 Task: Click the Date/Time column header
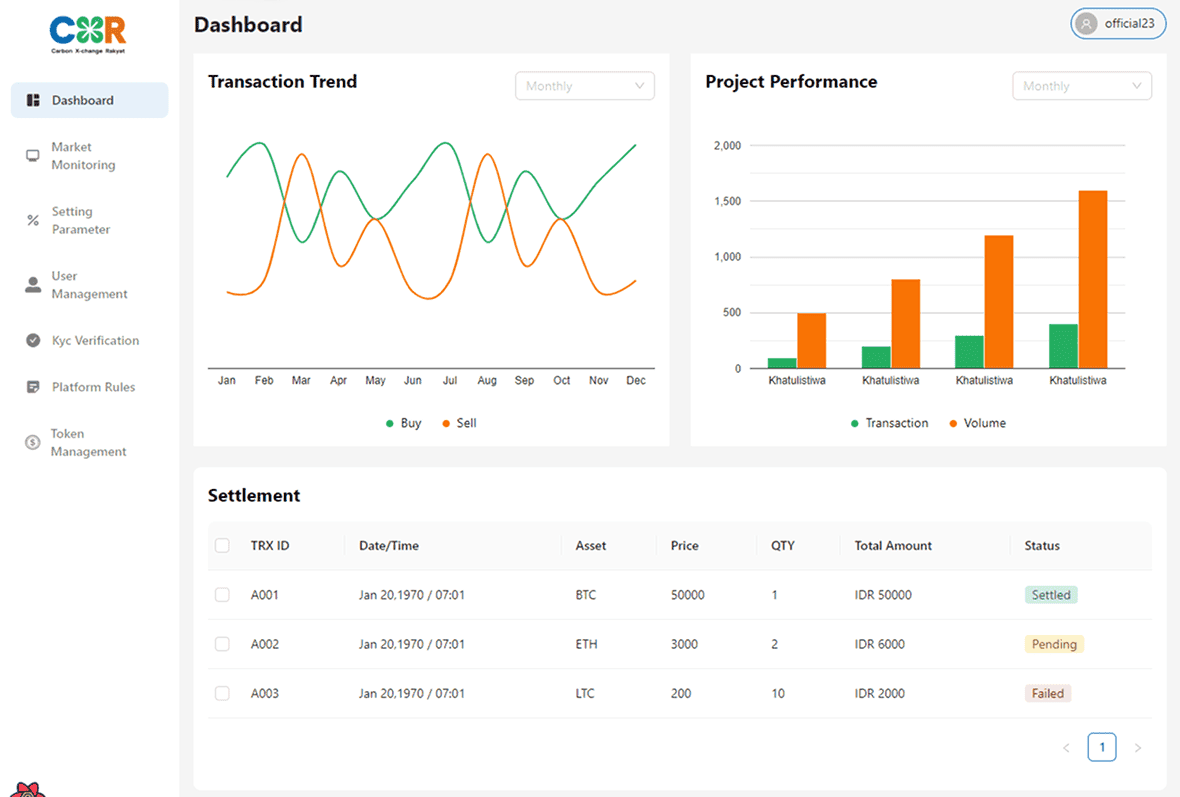tap(389, 546)
